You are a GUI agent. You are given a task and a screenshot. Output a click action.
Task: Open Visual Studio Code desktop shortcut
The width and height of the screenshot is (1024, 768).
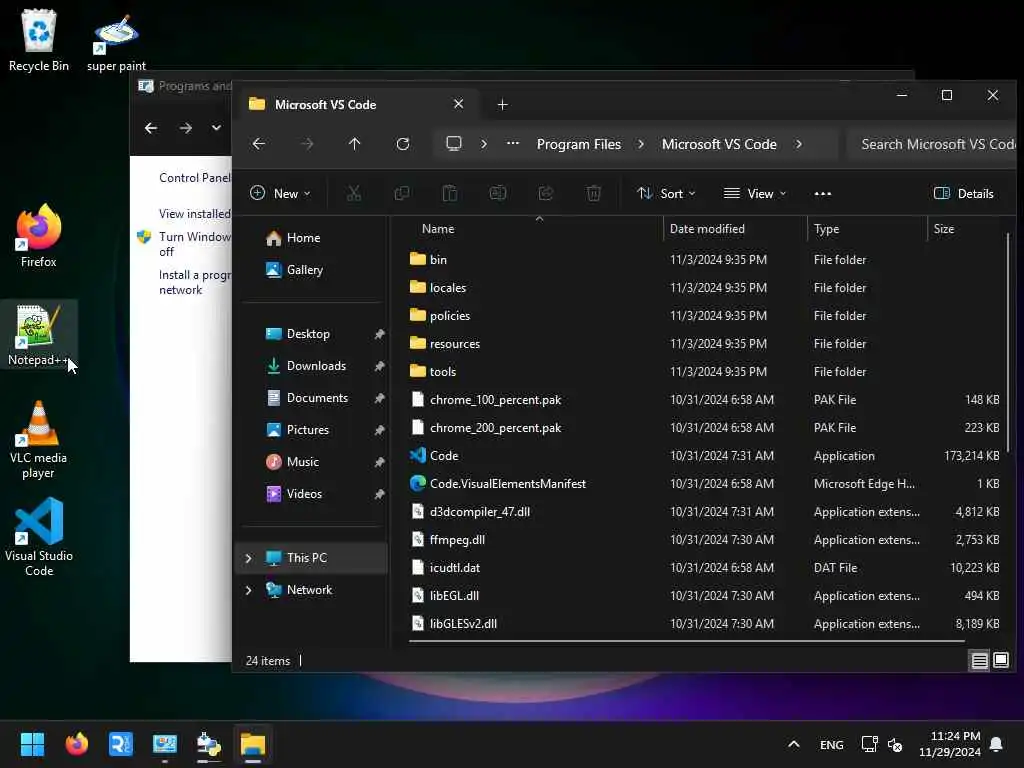[39, 537]
